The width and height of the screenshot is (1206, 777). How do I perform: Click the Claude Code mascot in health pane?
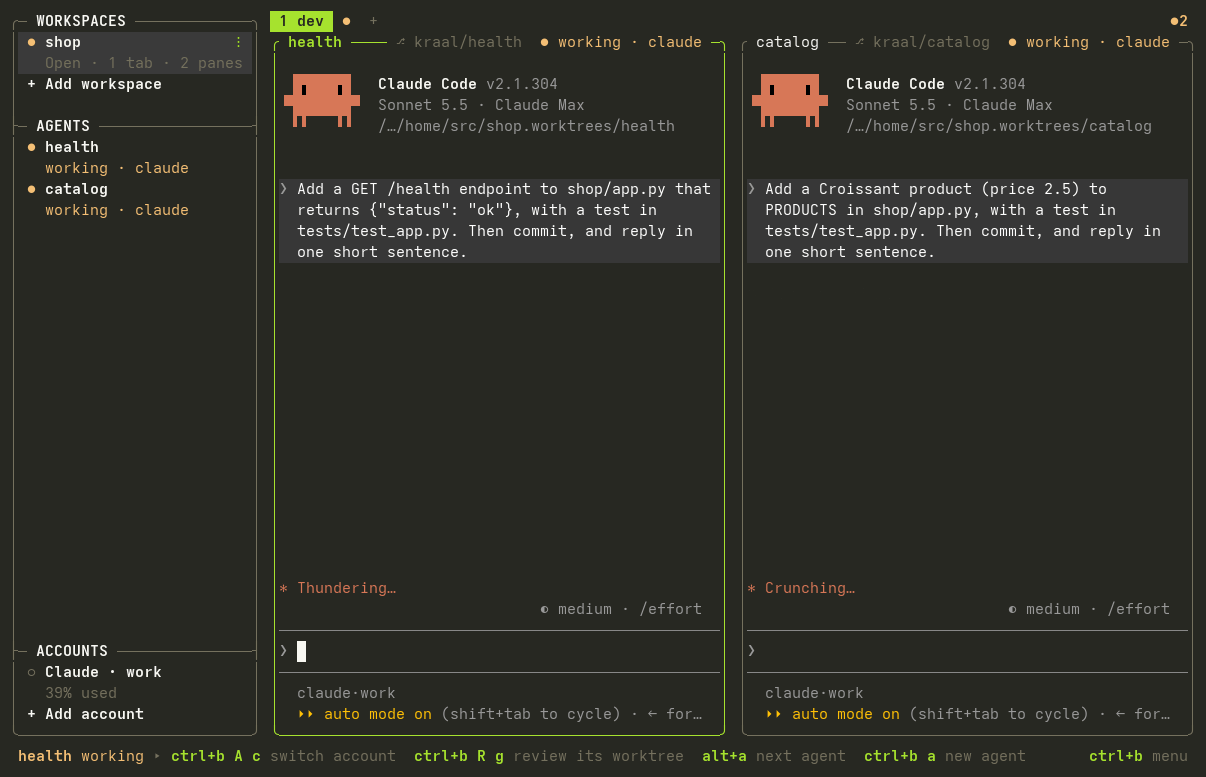coord(322,101)
